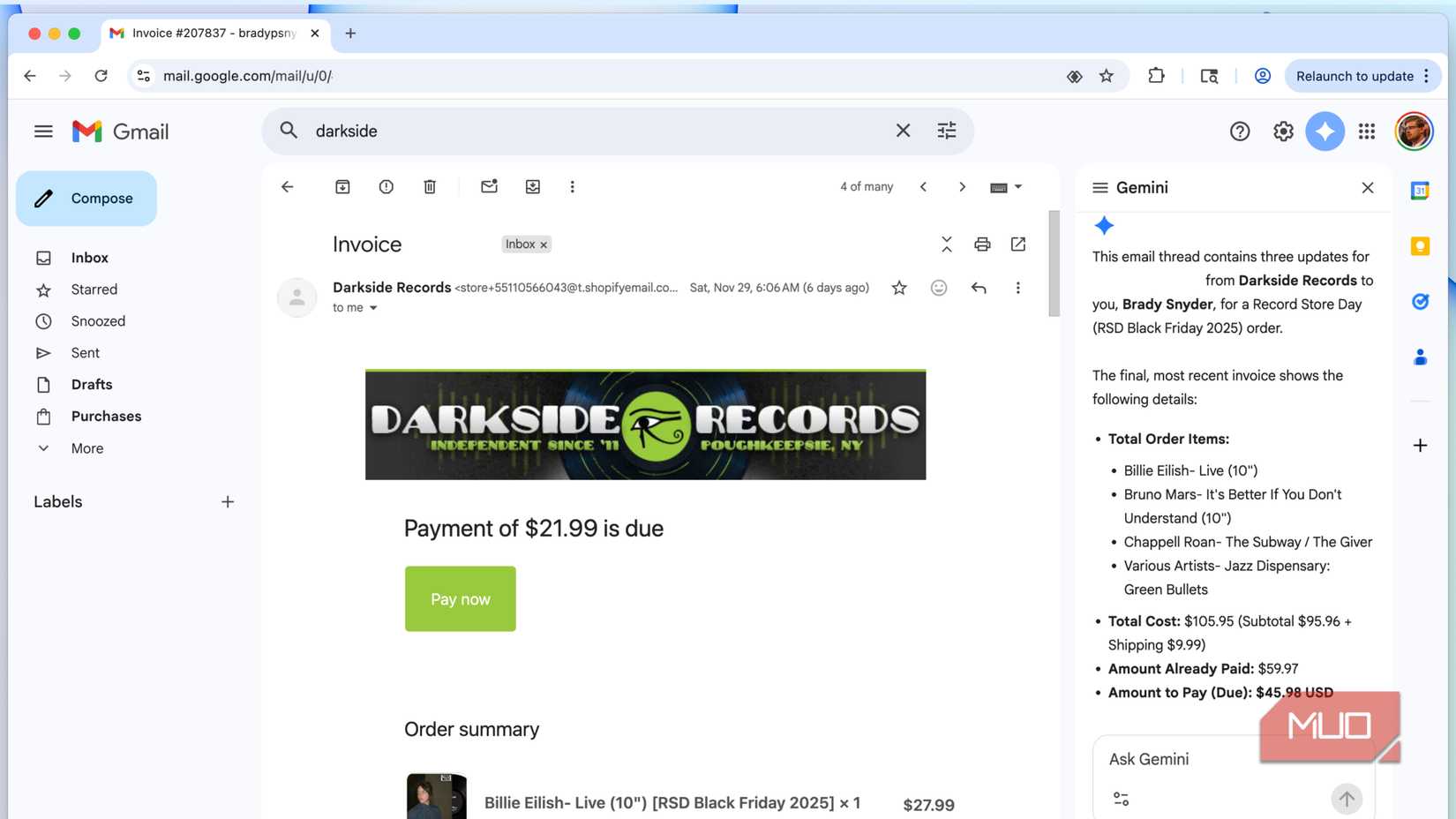Clear the darkside search text

click(903, 131)
